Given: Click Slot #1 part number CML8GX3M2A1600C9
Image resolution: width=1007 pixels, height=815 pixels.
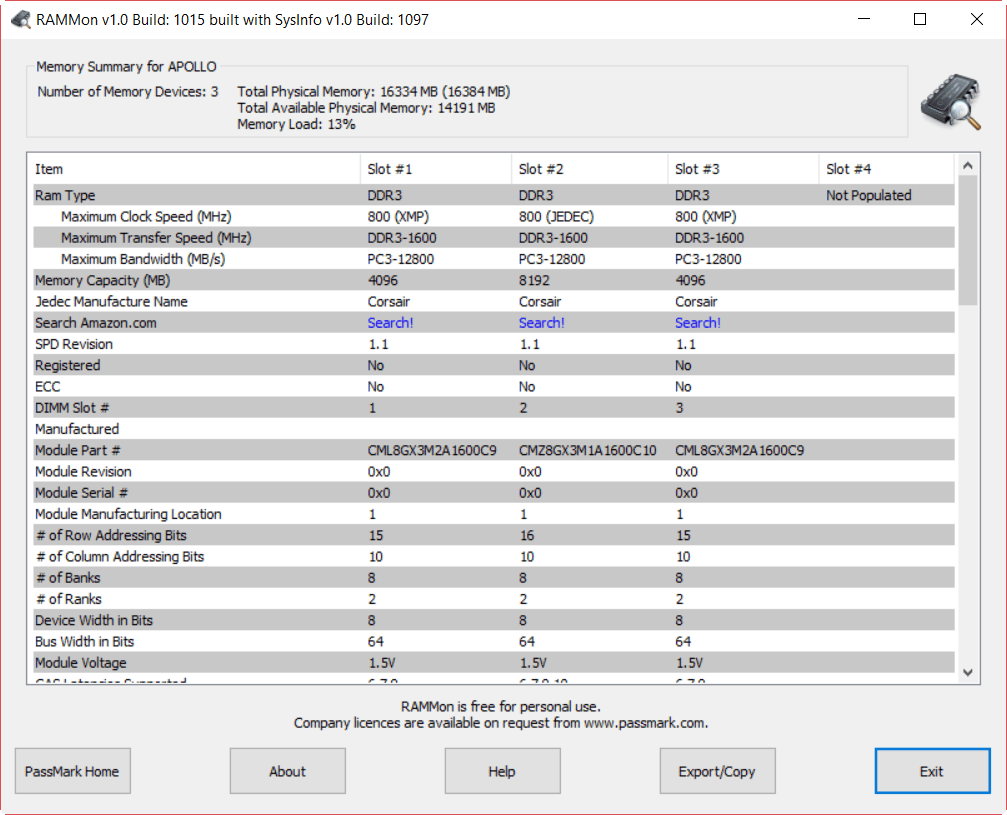Looking at the screenshot, I should pos(432,450).
